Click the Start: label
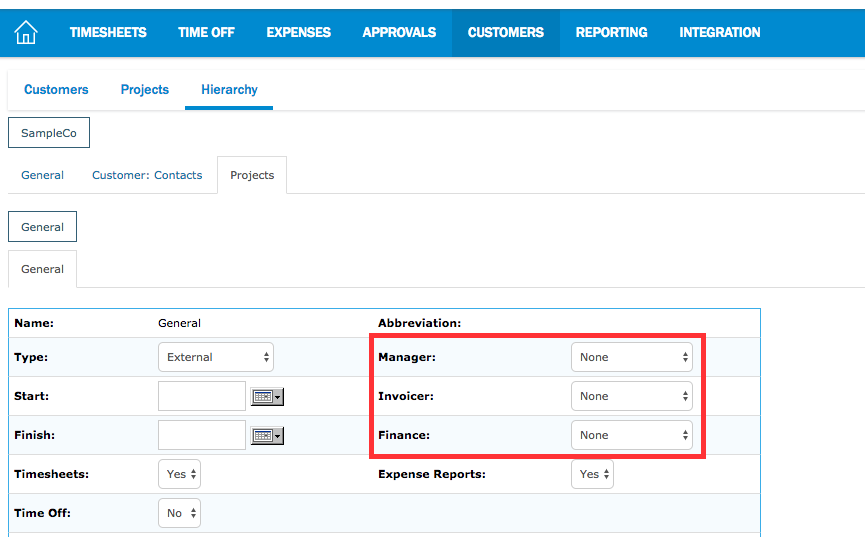 [31, 396]
